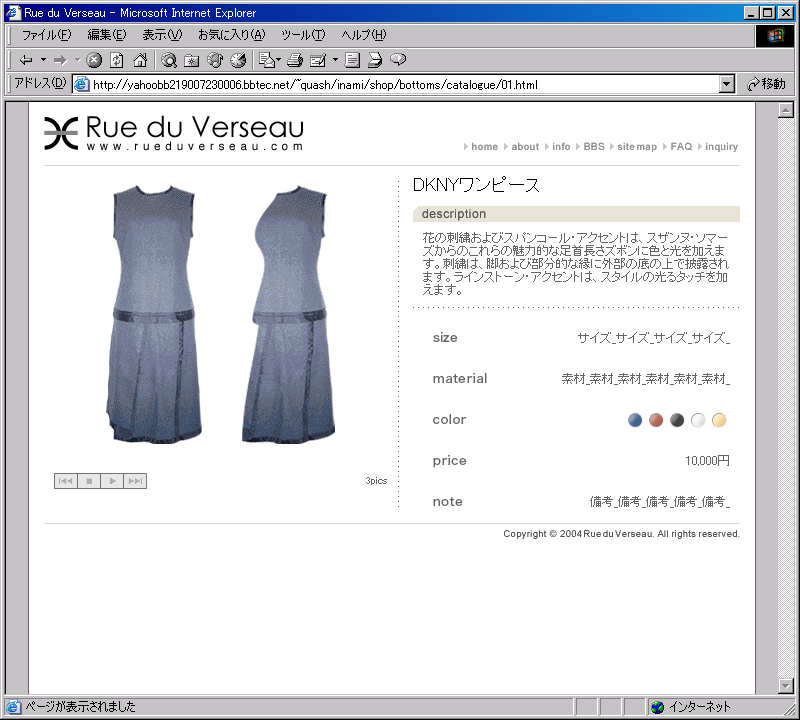Click the 10,000円 price value
Screen dimensions: 800x720
click(707, 461)
